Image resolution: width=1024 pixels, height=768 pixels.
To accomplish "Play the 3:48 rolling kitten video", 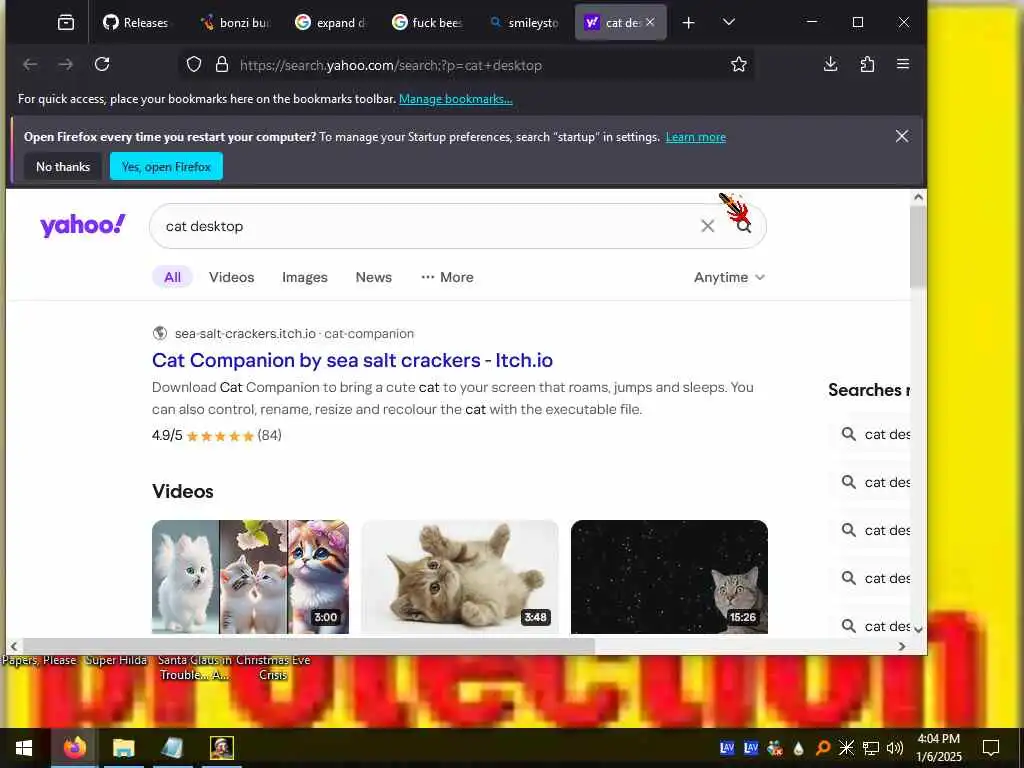I will (460, 577).
